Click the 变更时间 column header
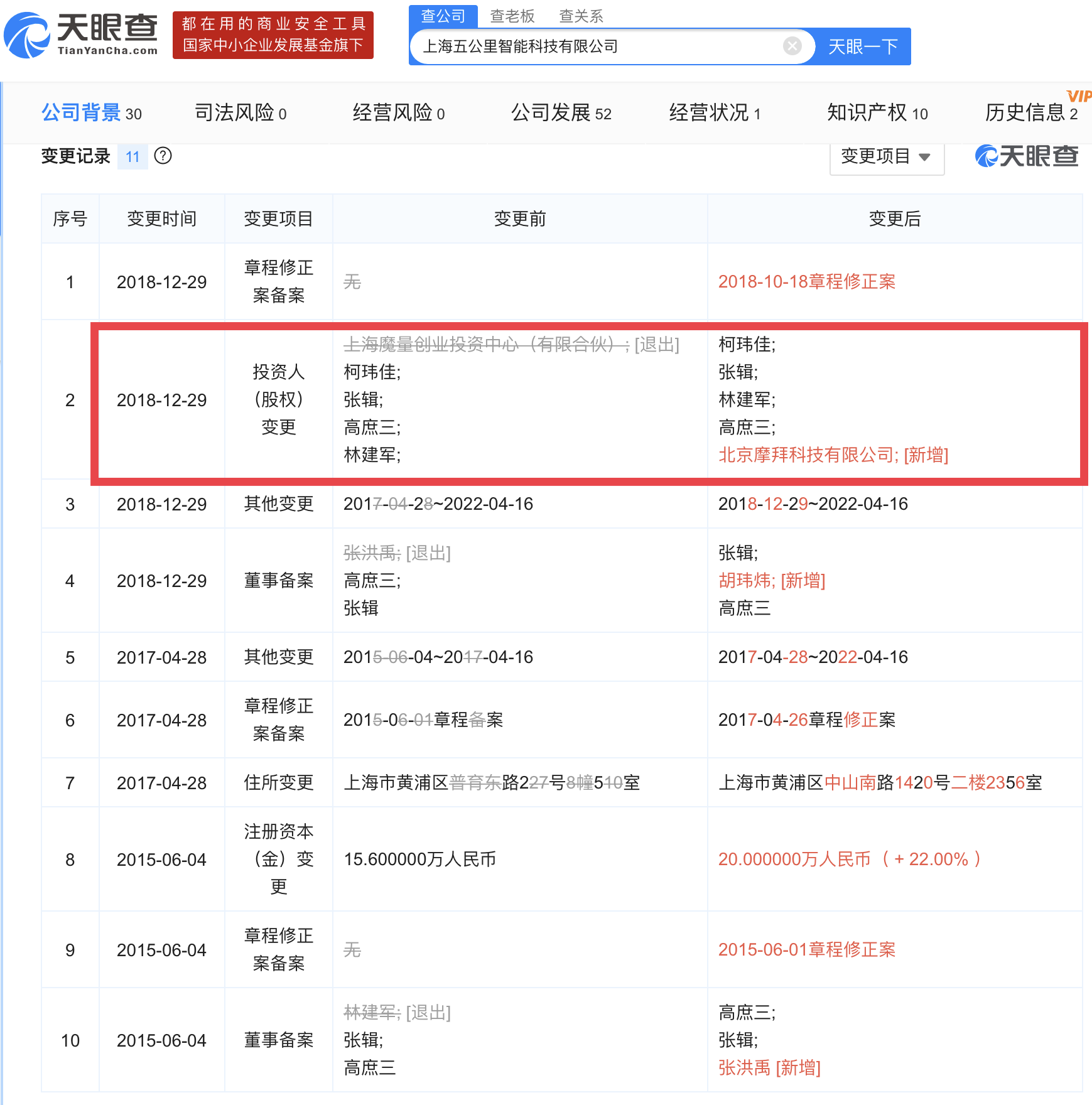1092x1105 pixels. click(162, 218)
